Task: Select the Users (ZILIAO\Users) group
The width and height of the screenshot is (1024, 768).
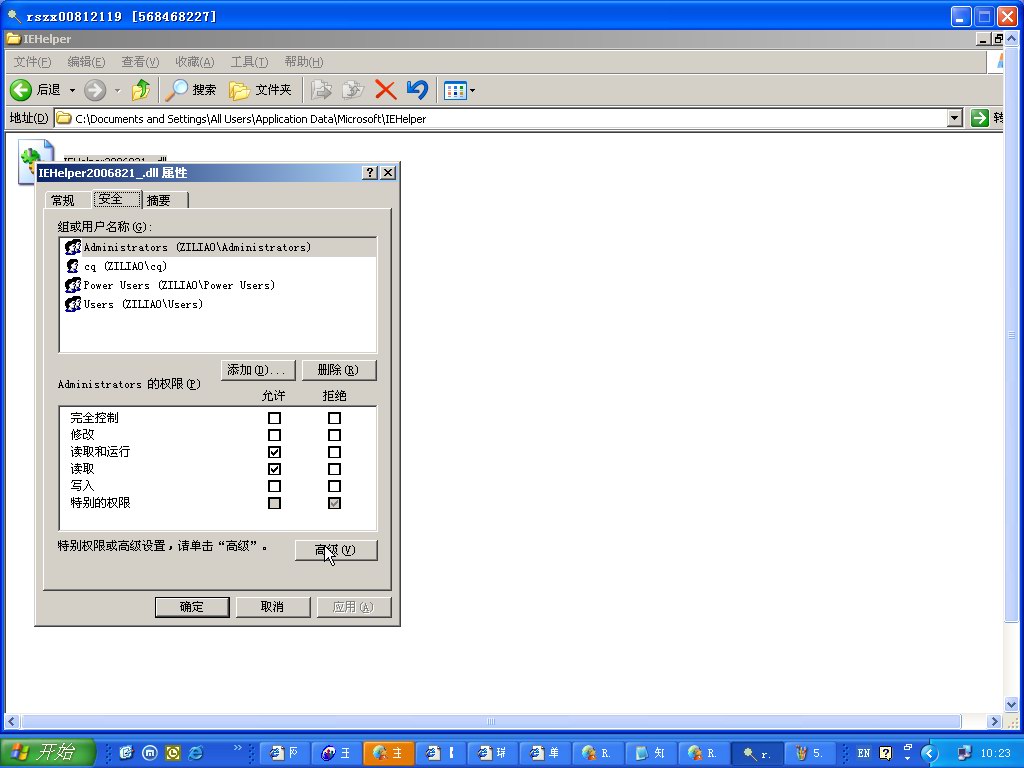Action: (134, 304)
